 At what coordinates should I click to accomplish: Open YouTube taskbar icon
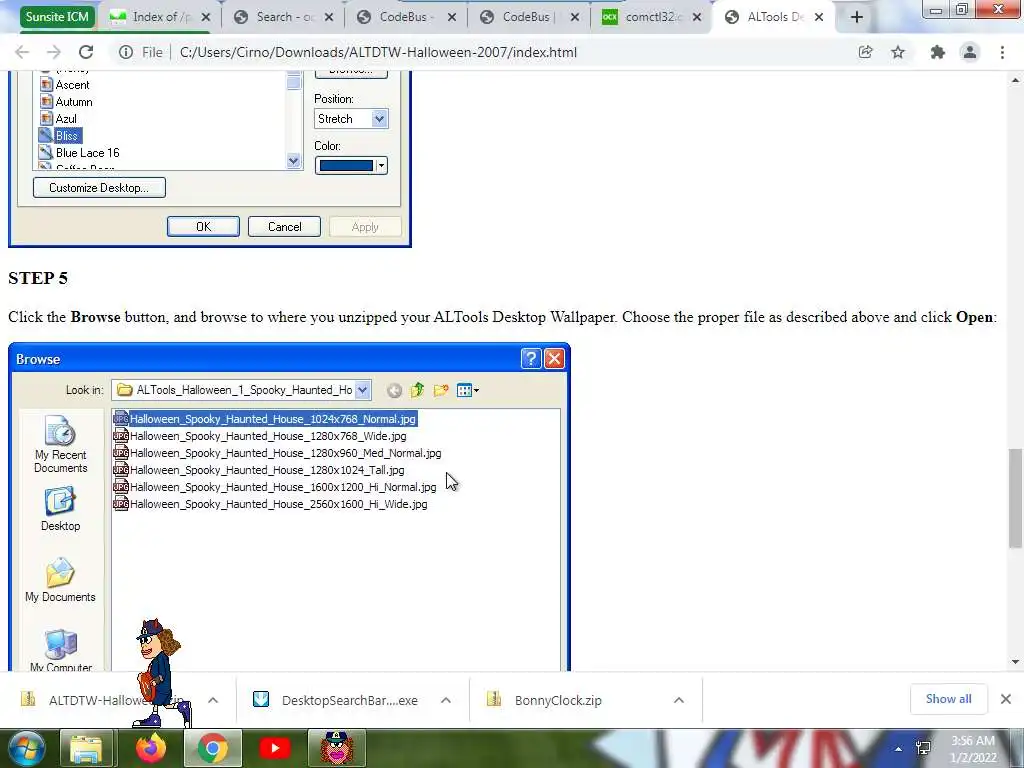[x=275, y=748]
